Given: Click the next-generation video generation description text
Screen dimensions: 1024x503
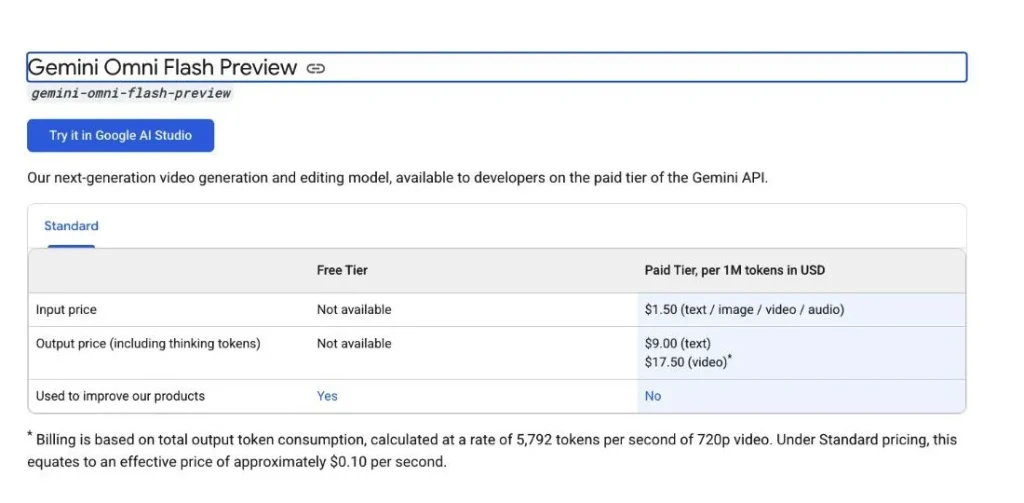Looking at the screenshot, I should pos(398,178).
